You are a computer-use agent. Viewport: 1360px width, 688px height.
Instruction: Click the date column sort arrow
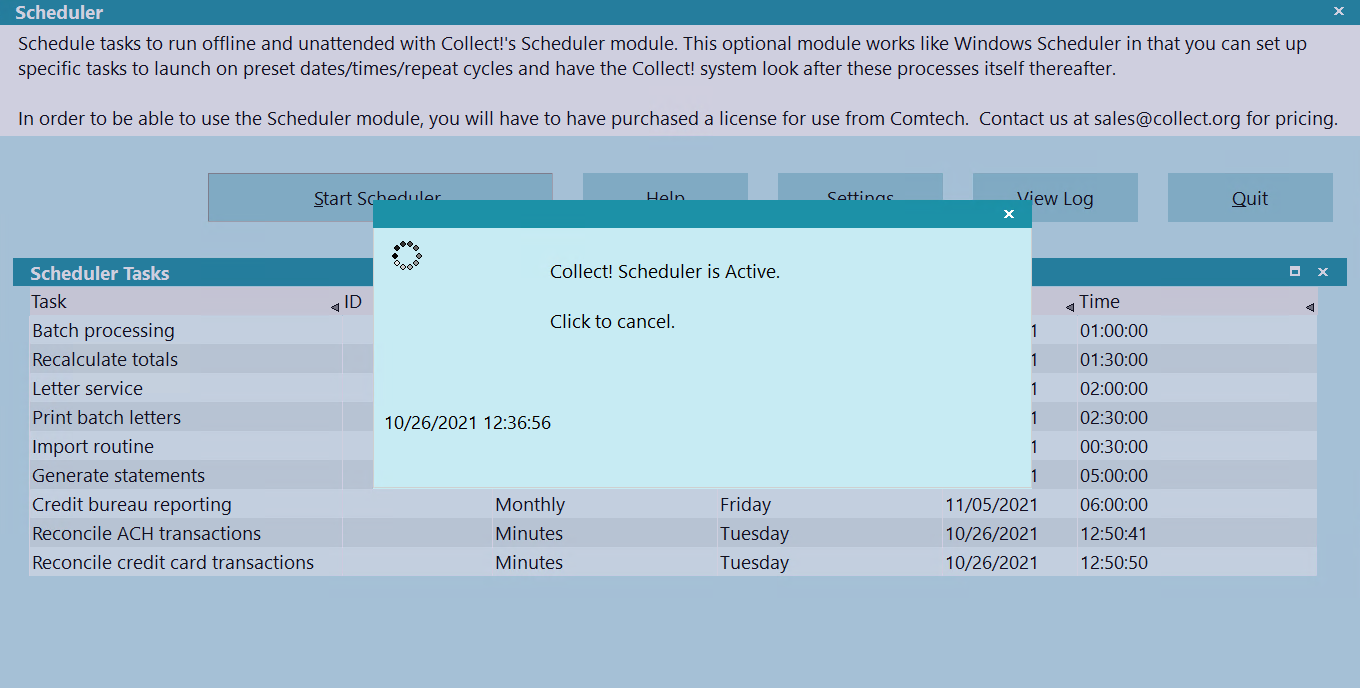(x=1070, y=307)
